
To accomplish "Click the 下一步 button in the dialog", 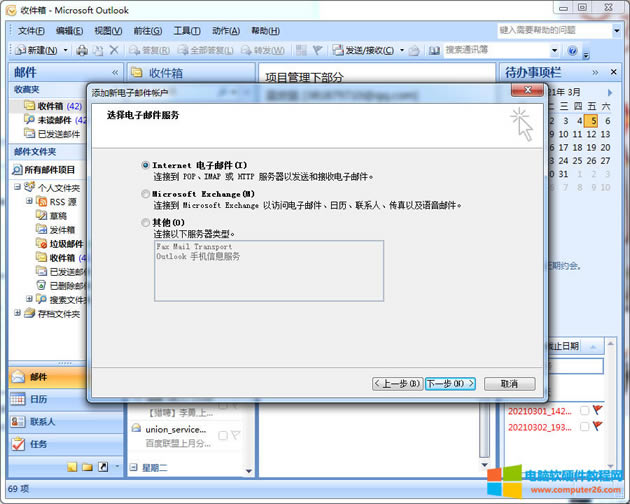I will click(450, 383).
